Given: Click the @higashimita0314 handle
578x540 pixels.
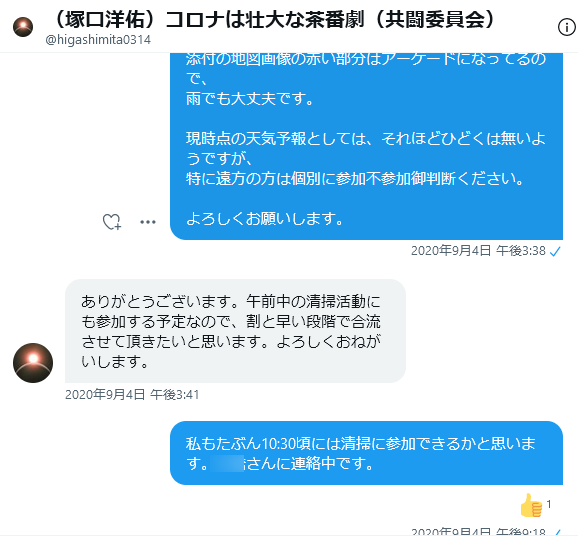Looking at the screenshot, I should (x=98, y=40).
